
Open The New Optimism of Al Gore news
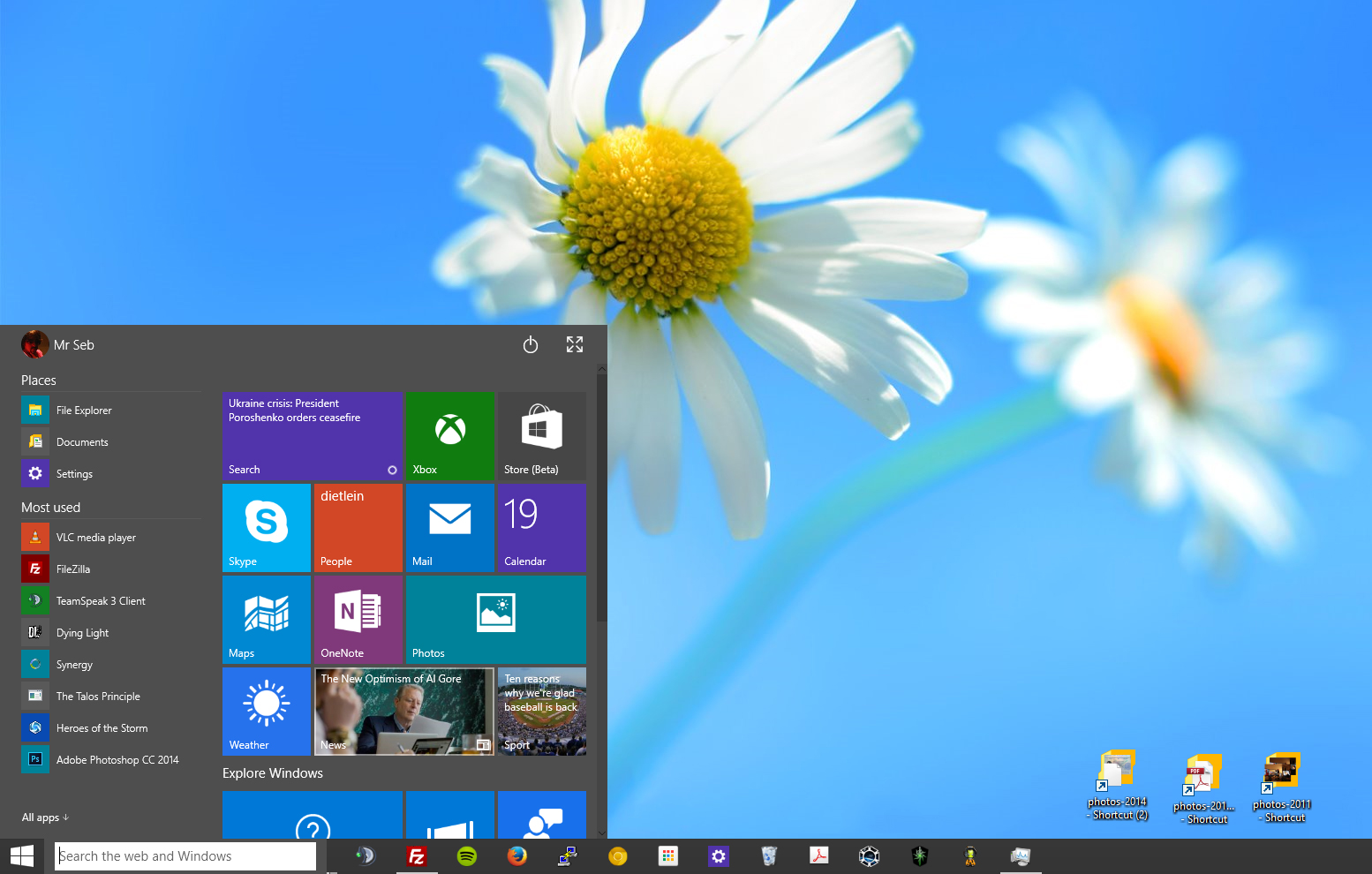403,712
